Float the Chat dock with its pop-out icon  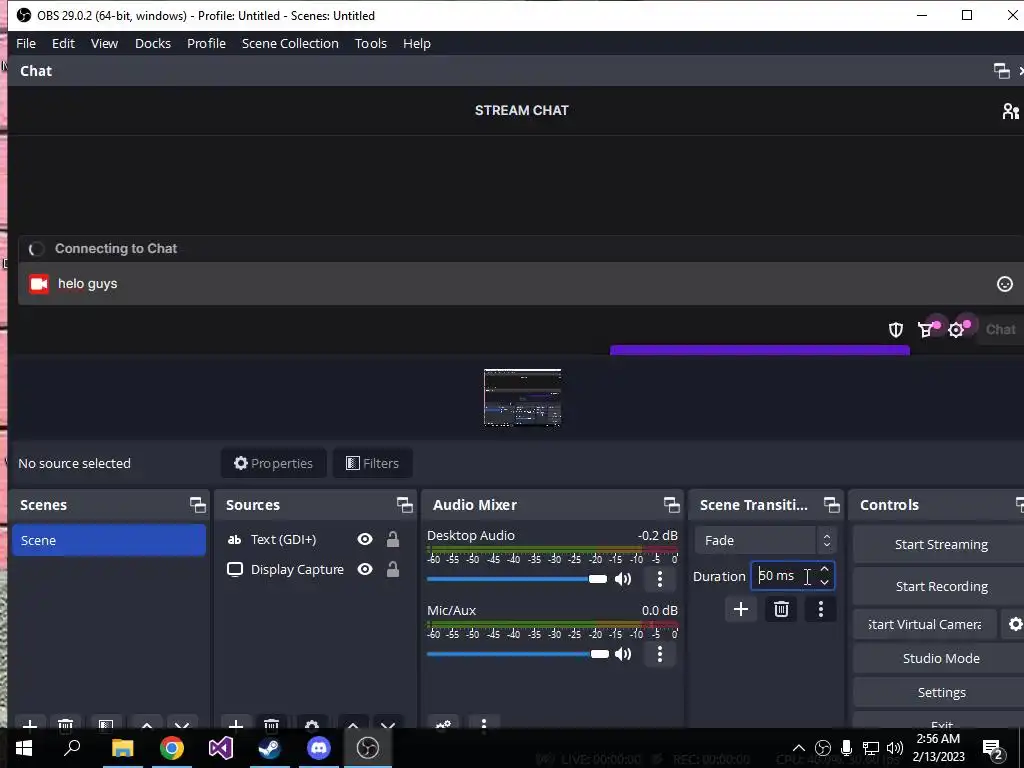pyautogui.click(x=1001, y=71)
